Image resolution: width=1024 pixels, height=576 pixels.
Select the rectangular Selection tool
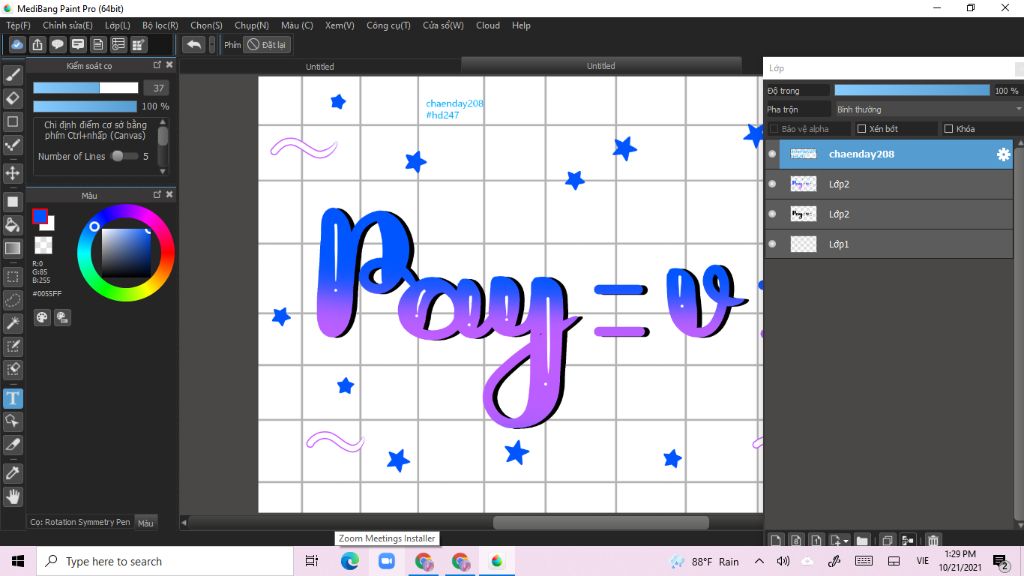pyautogui.click(x=12, y=277)
